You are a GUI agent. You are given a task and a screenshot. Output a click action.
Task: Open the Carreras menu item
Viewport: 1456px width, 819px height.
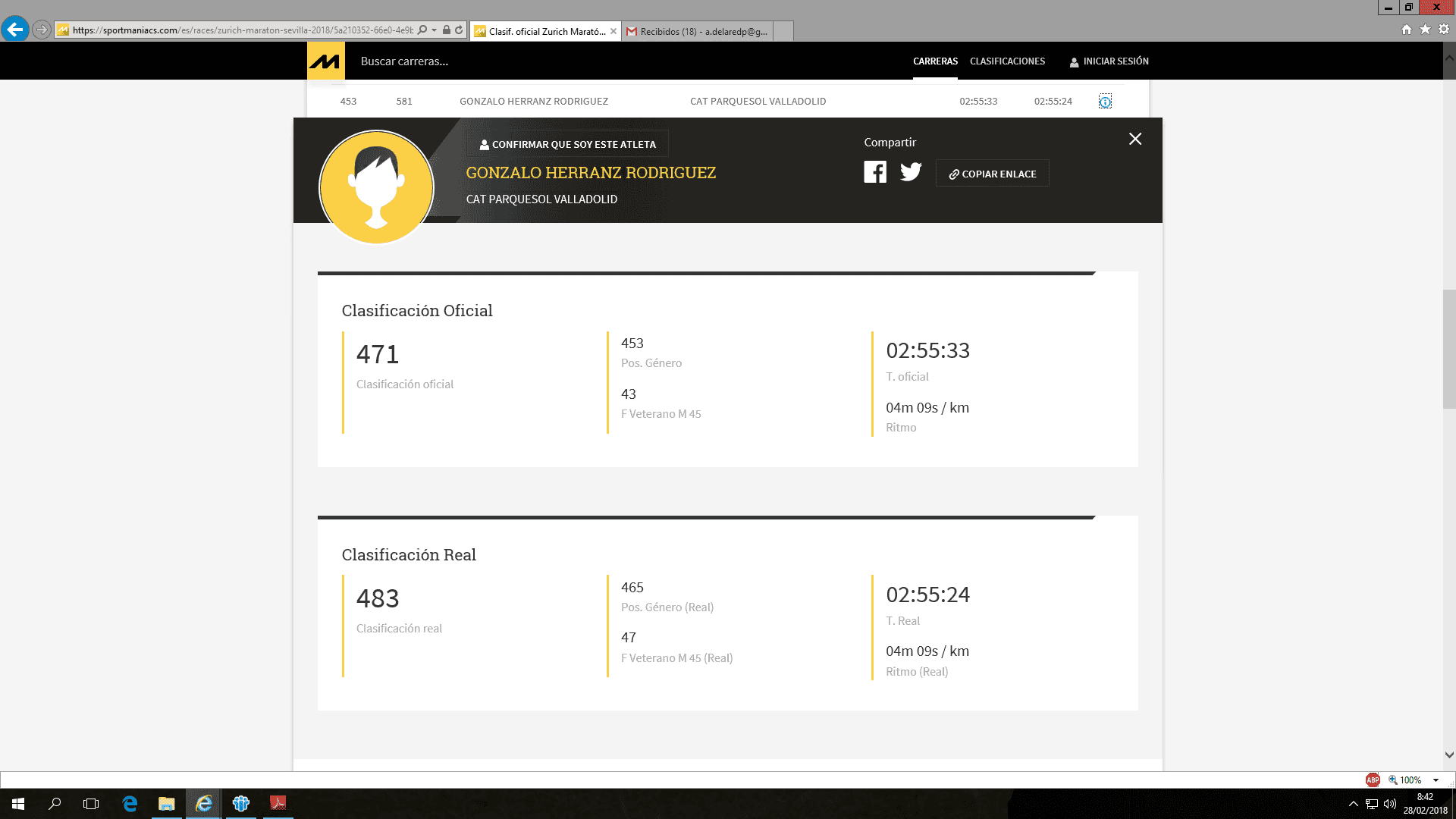[935, 61]
